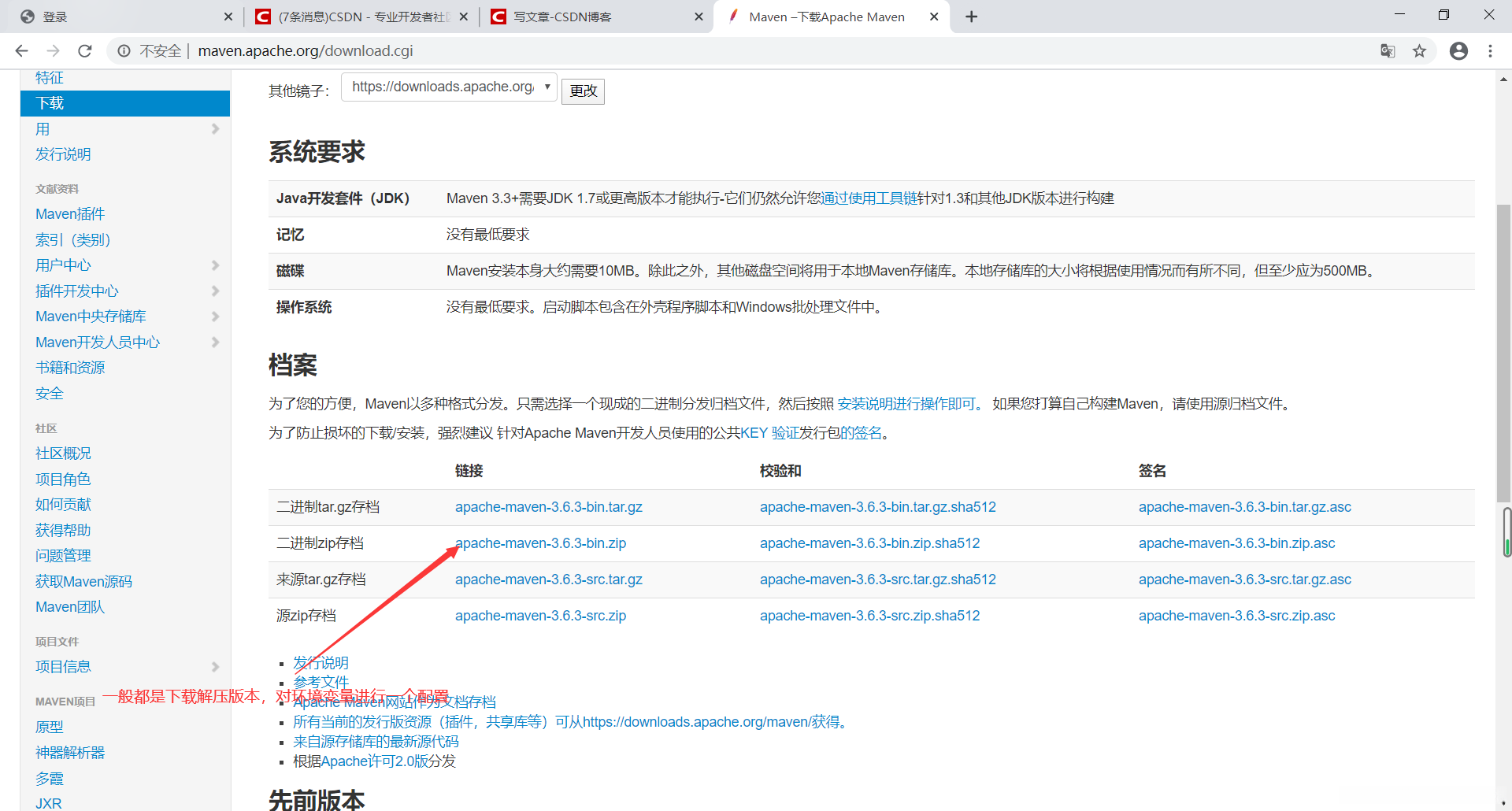The width and height of the screenshot is (1512, 811).
Task: Click the browser forward arrow
Action: (x=54, y=51)
